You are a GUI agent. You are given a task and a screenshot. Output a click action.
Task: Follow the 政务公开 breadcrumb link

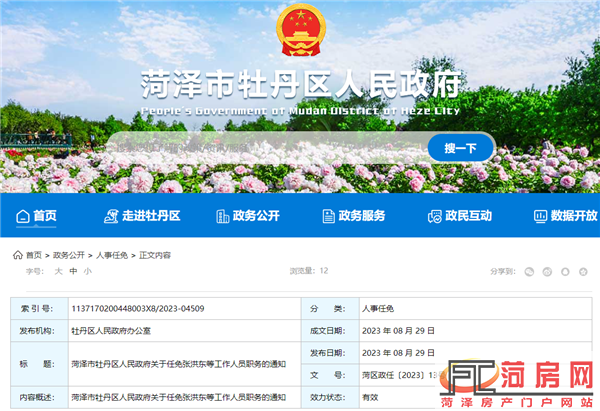pyautogui.click(x=68, y=255)
